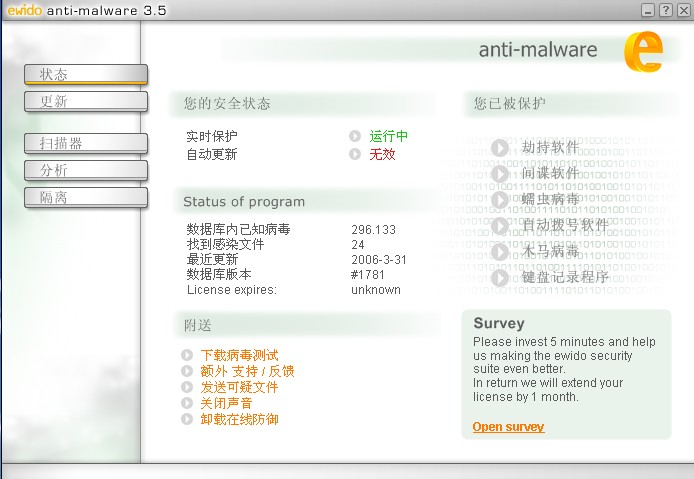Select the 木马病毒 protection entry text
This screenshot has width=694, height=479.
[550, 251]
